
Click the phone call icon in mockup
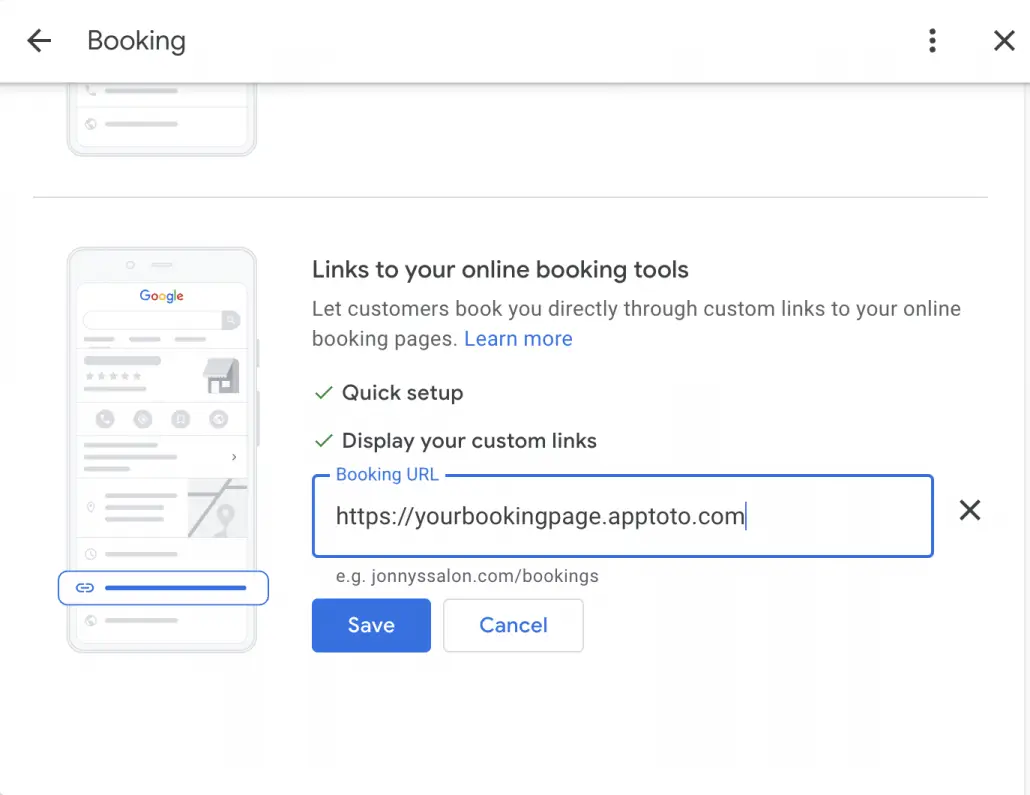(105, 419)
